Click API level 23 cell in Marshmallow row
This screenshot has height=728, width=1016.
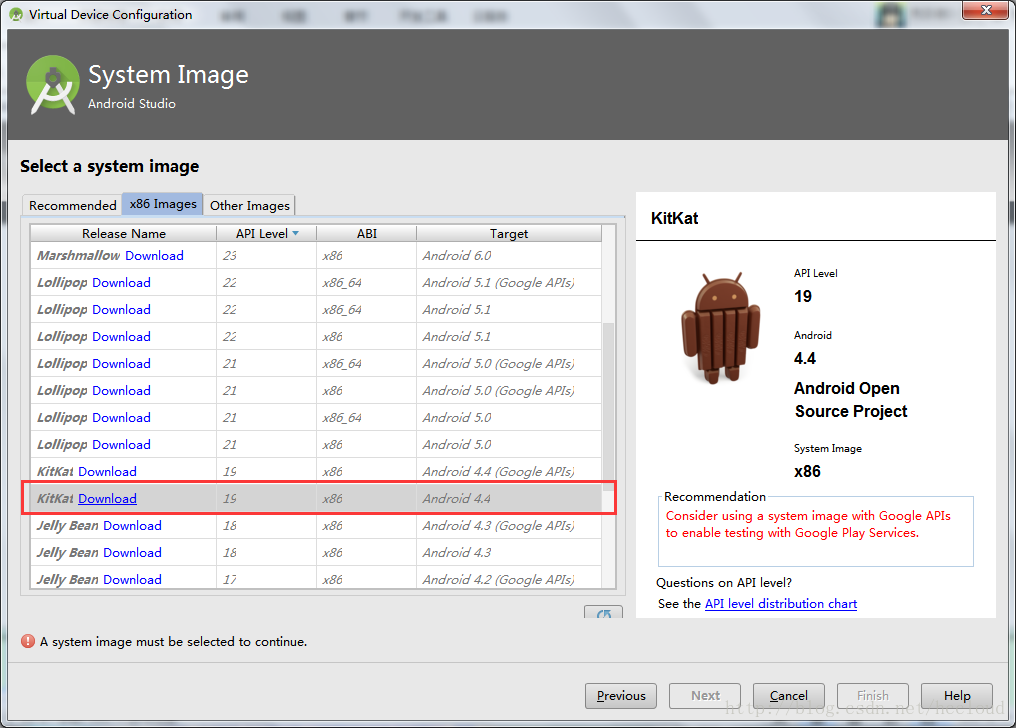pos(266,256)
